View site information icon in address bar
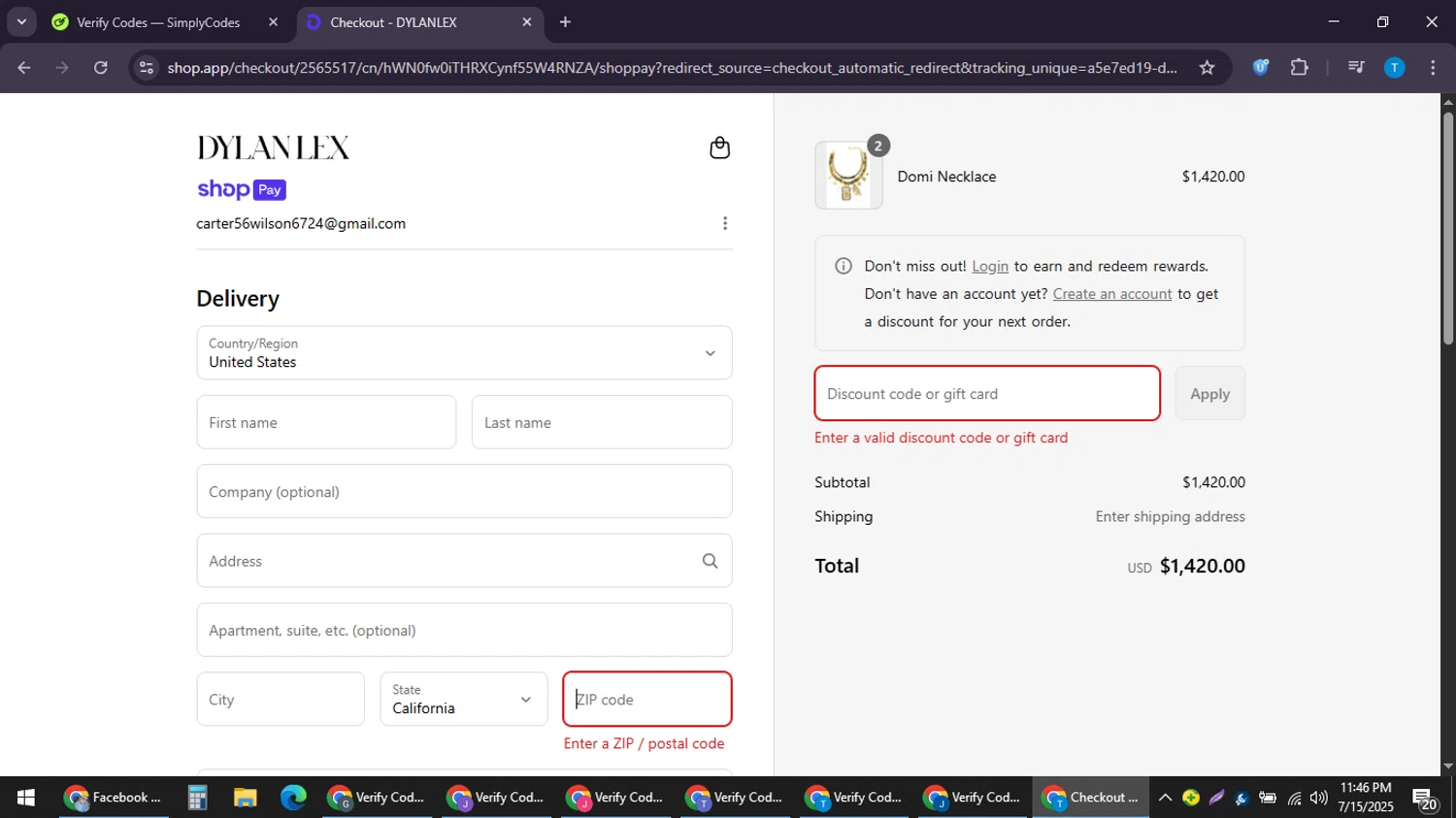Image resolution: width=1456 pixels, height=818 pixels. click(x=147, y=68)
